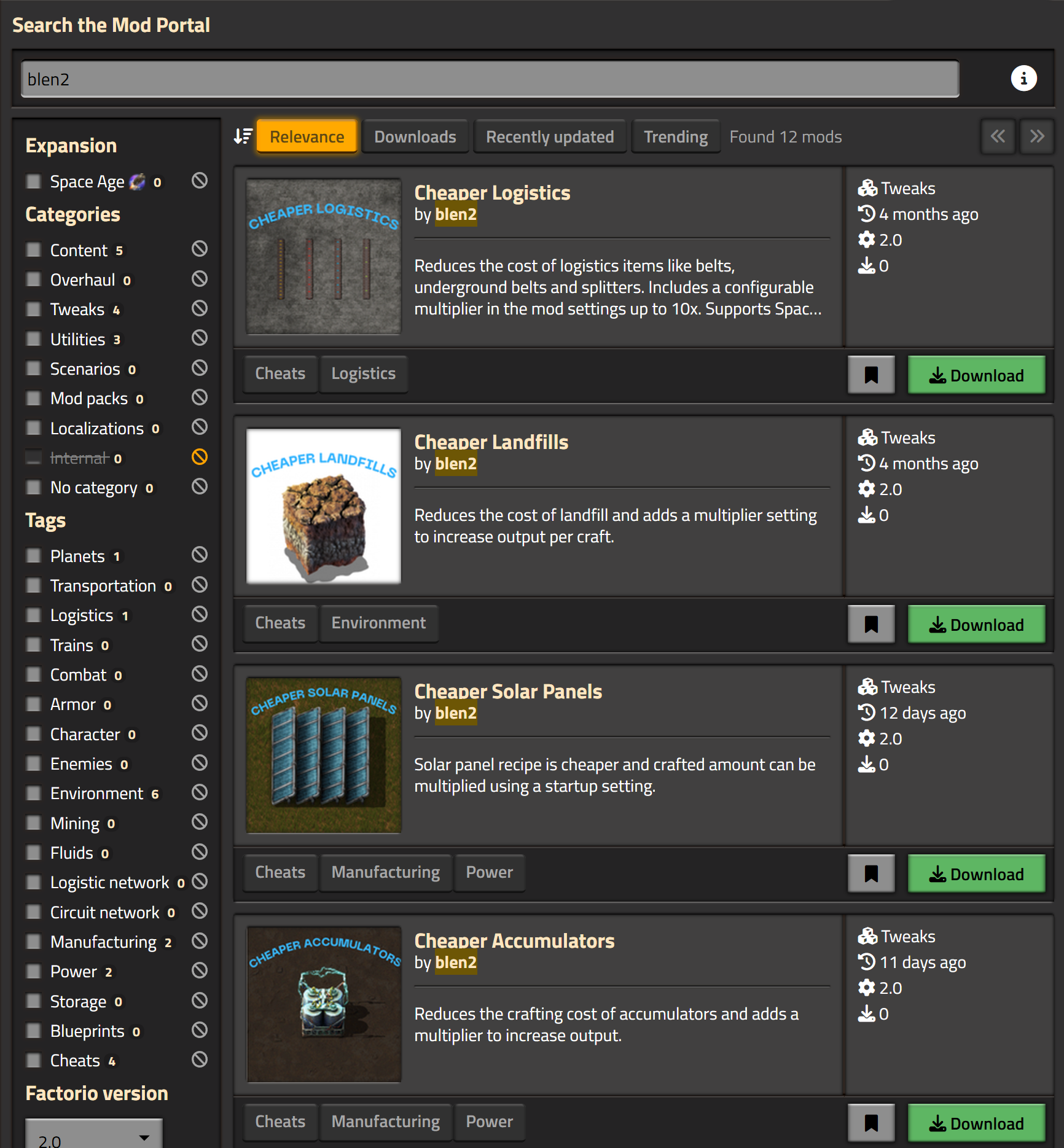Click the exclude icon beside Internal category

200,457
